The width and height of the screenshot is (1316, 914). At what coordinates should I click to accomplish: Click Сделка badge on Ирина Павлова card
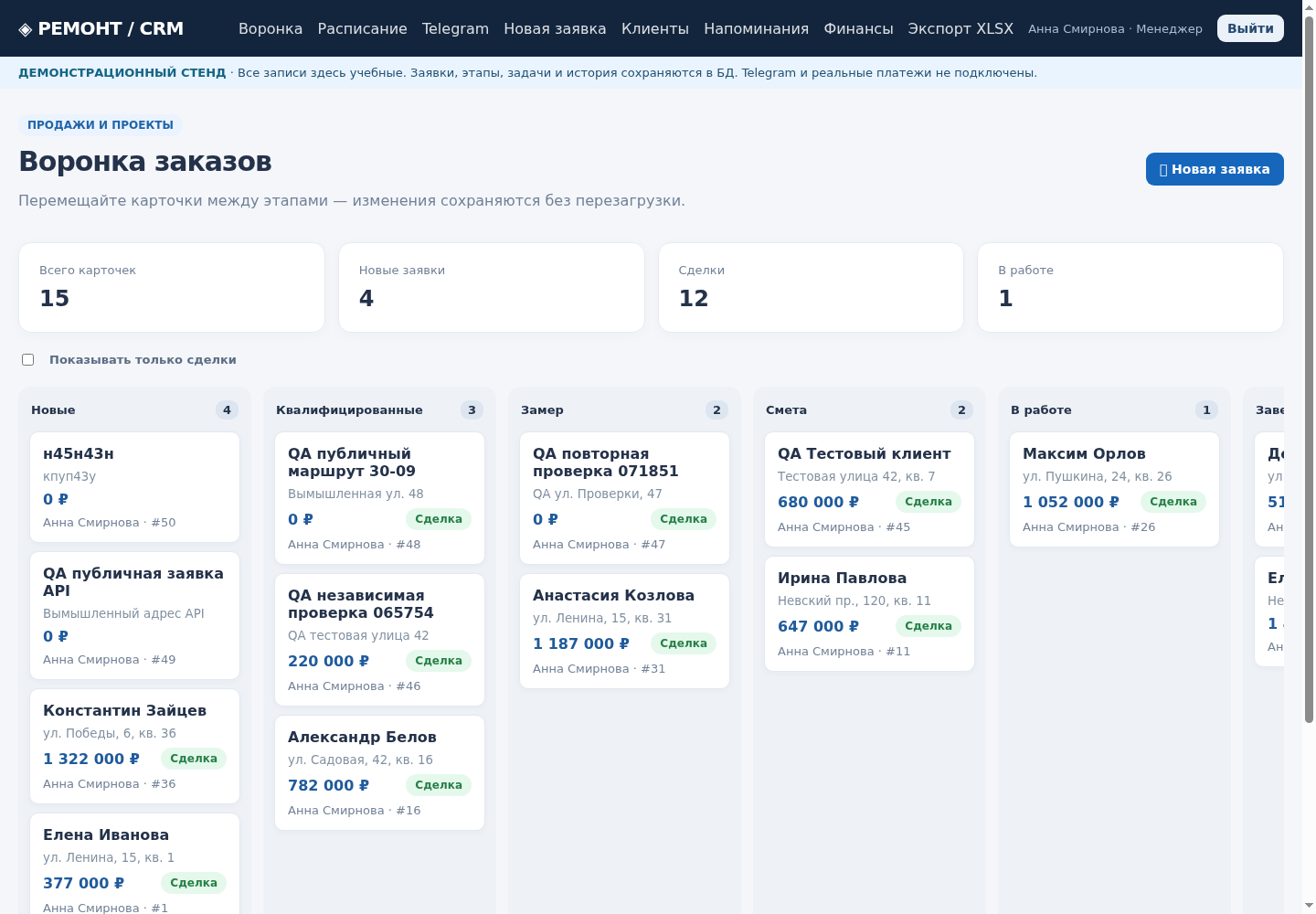pos(929,626)
